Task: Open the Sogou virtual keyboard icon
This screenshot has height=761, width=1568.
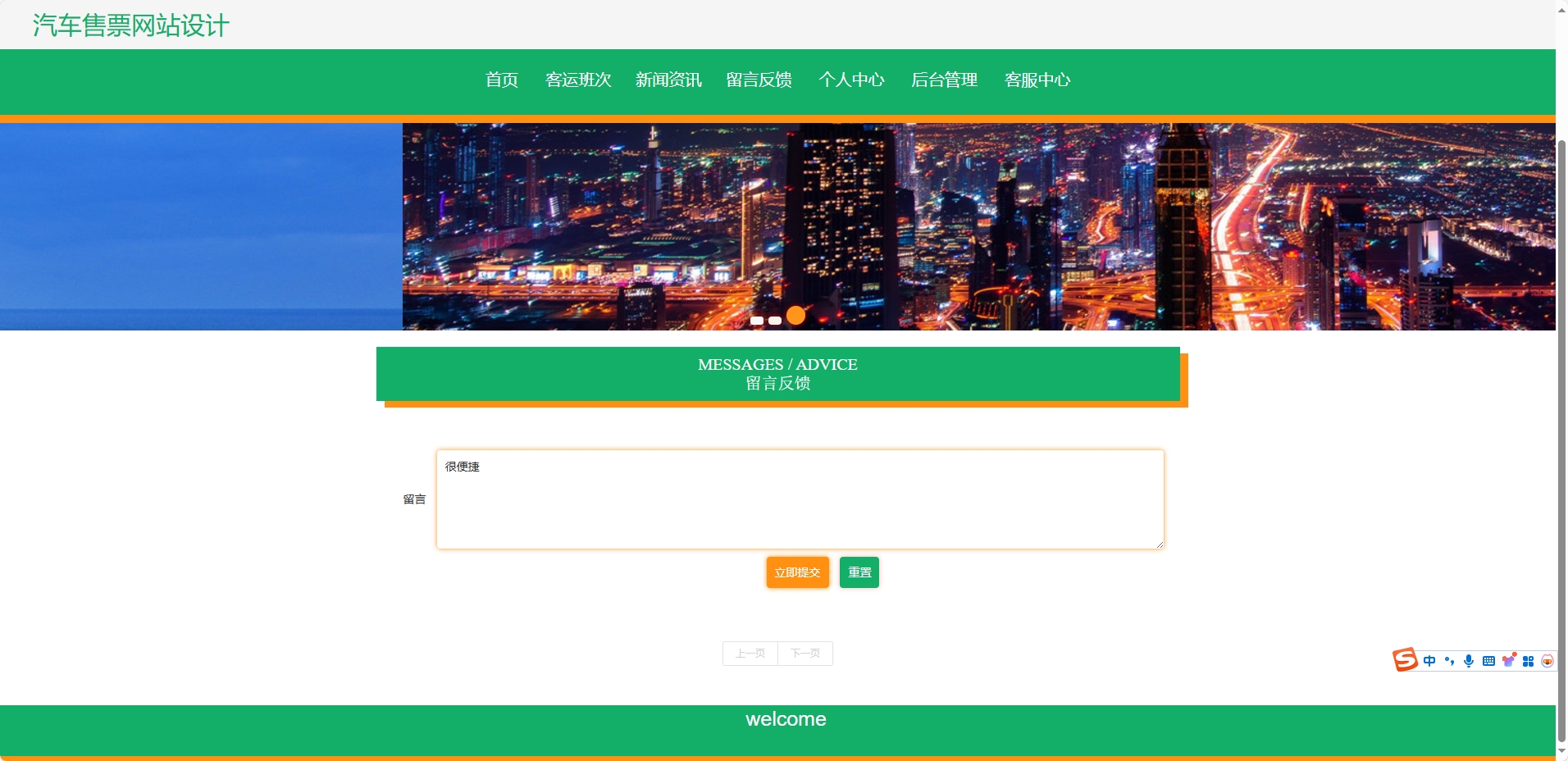Action: tap(1488, 660)
